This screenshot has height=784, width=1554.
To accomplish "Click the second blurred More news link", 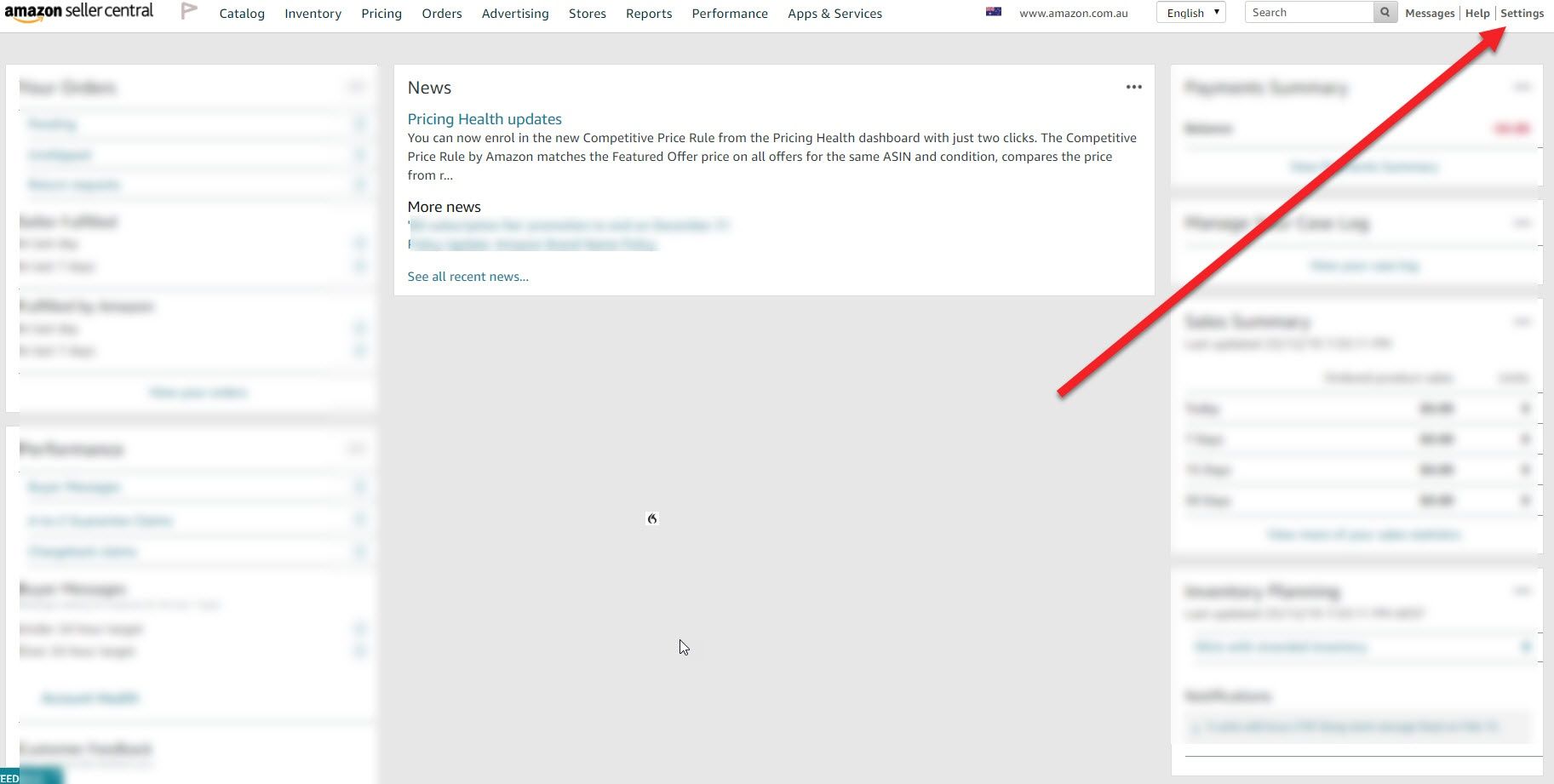I will (533, 244).
